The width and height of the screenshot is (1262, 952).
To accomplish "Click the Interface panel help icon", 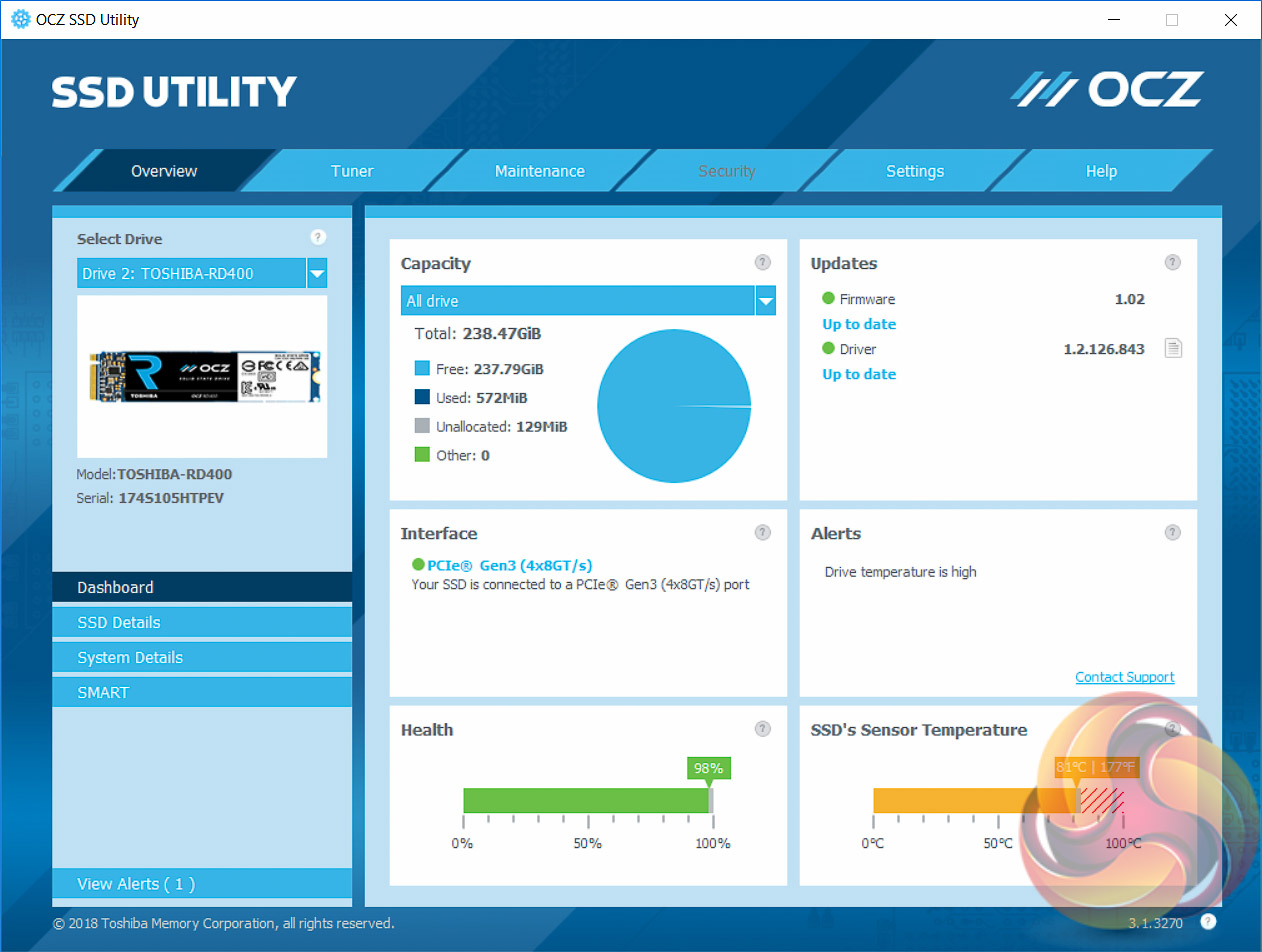I will 763,532.
